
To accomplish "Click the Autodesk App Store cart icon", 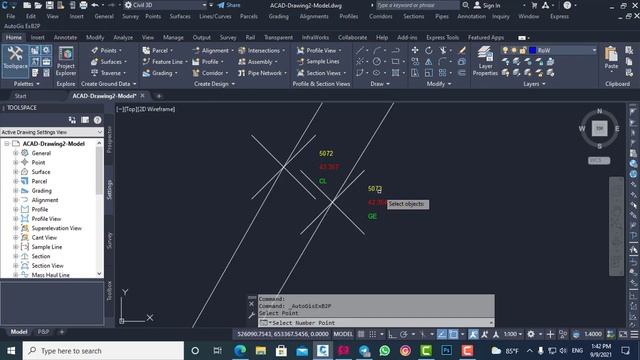I will [534, 5].
